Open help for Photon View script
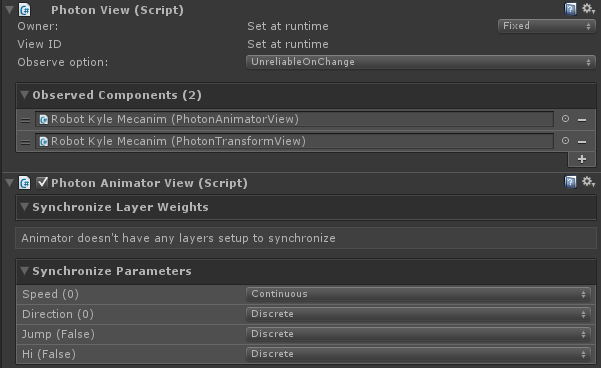Image resolution: width=601 pixels, height=368 pixels. click(570, 8)
